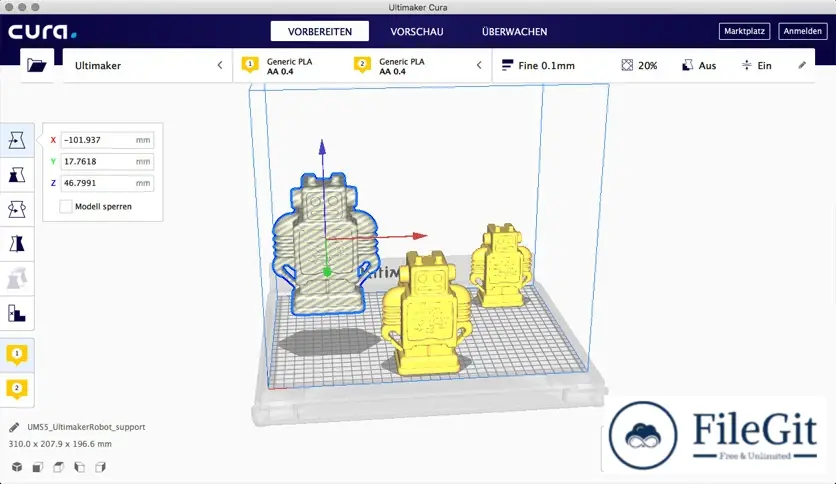Click the Cura logo
836x484 pixels.
(42, 31)
